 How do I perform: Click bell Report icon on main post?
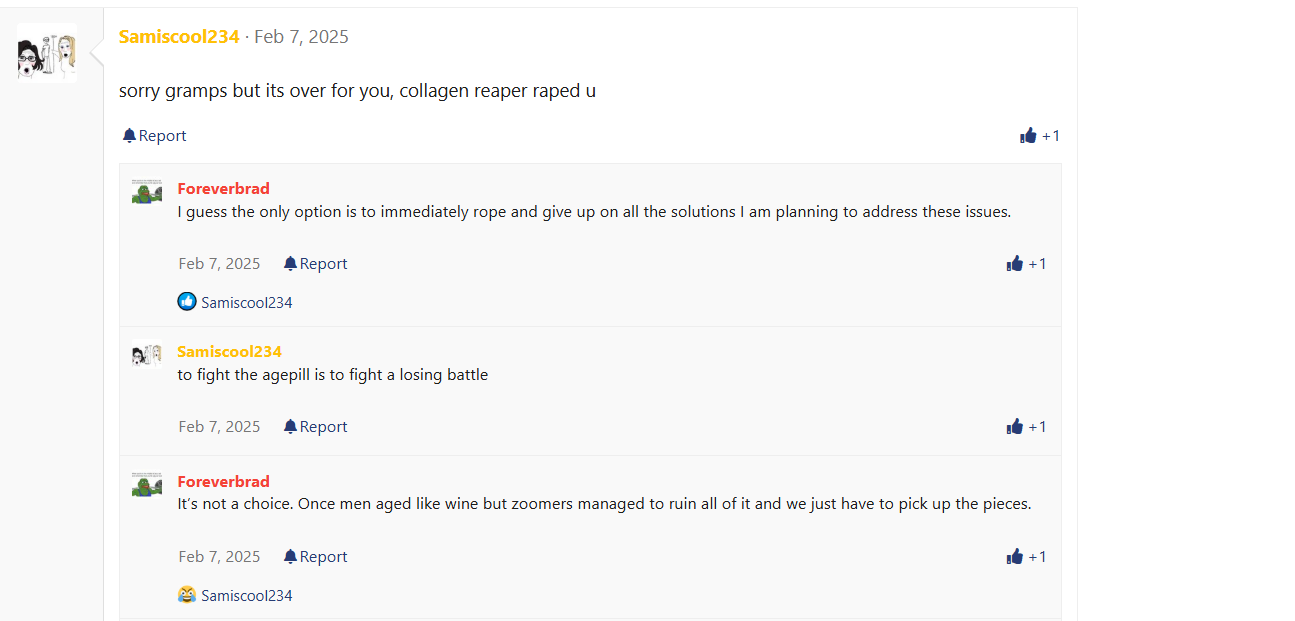pyautogui.click(x=129, y=136)
